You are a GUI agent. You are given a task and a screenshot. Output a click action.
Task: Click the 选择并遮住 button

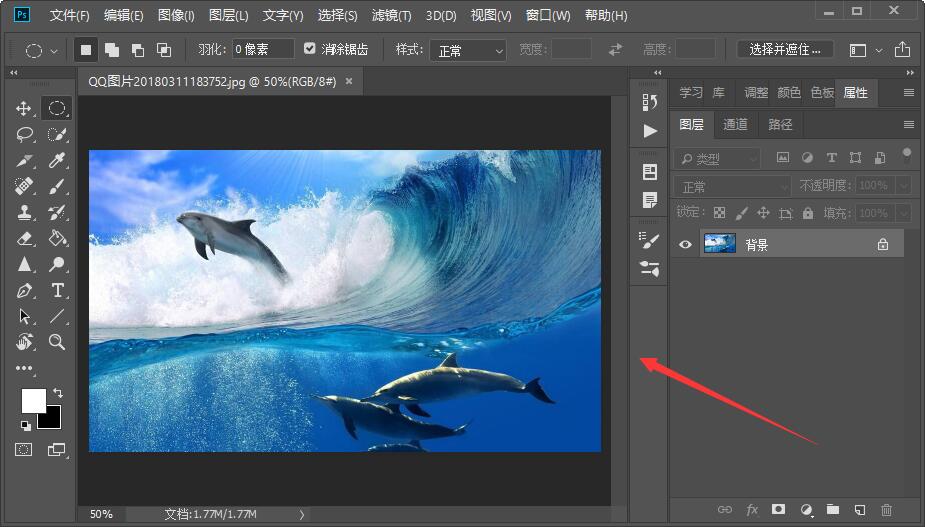(785, 50)
